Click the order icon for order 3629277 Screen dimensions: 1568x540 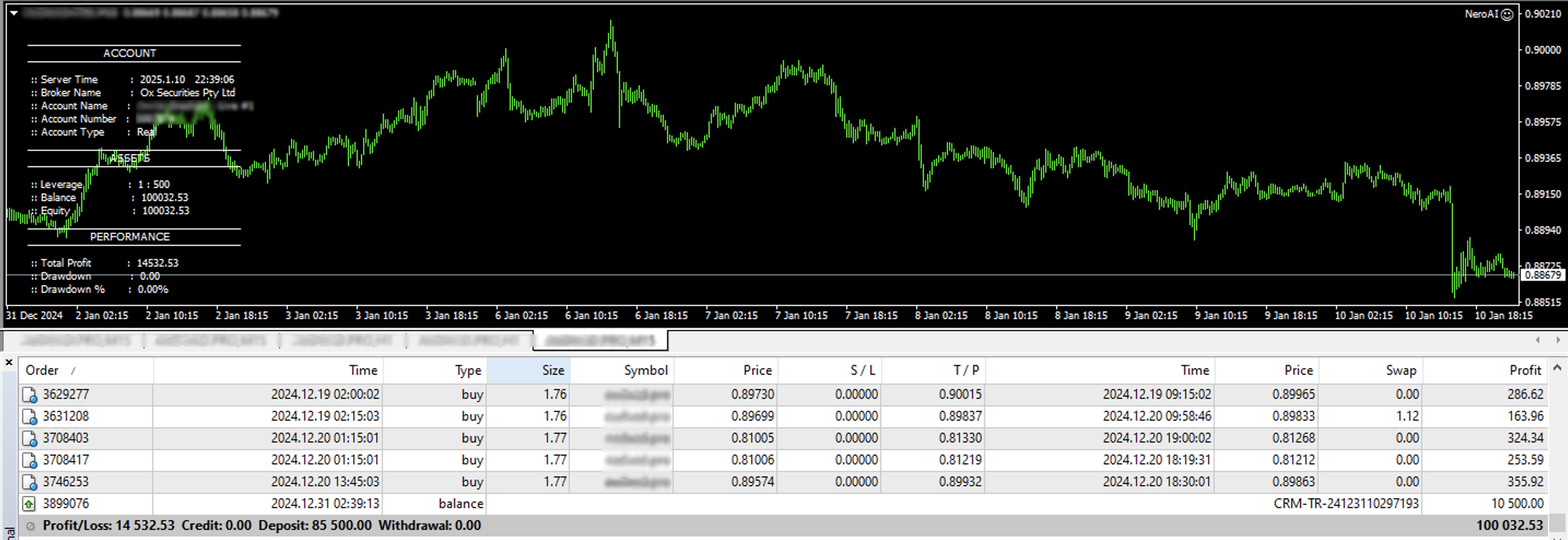[x=30, y=395]
